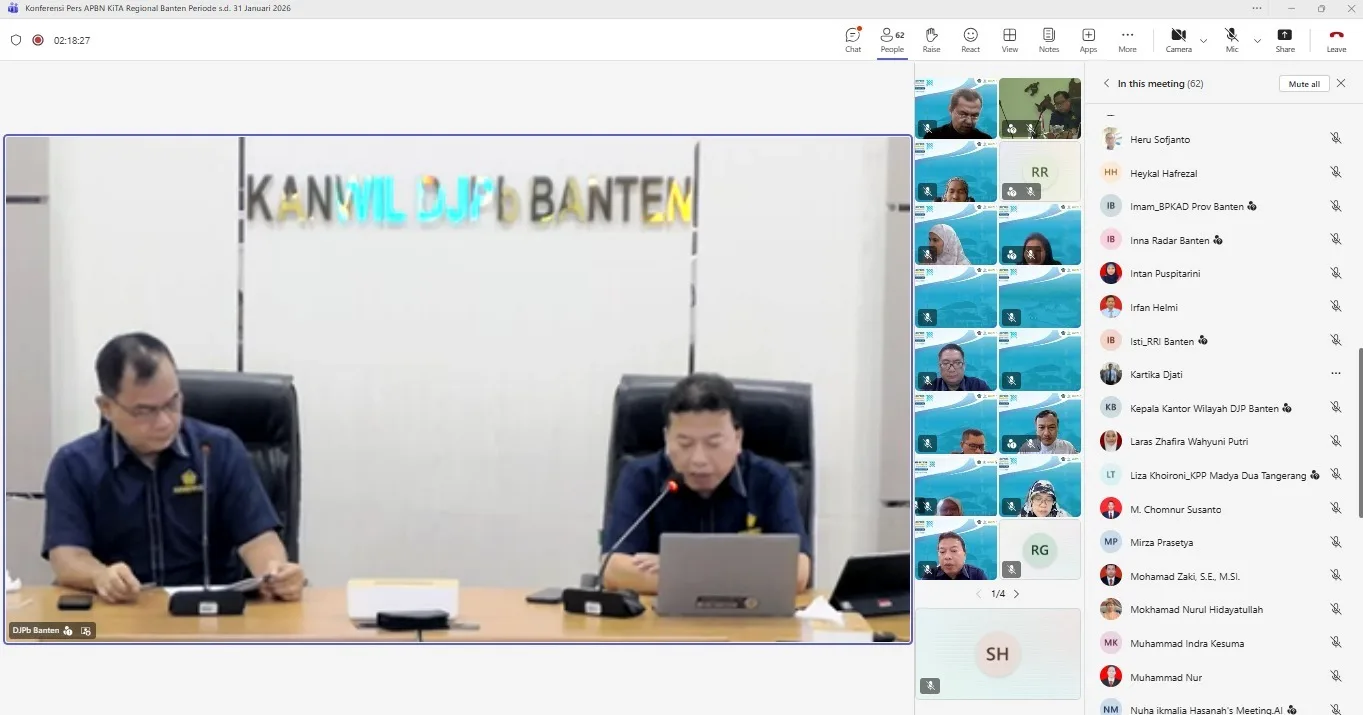Open meeting Notes
This screenshot has width=1363, height=715.
click(x=1048, y=40)
